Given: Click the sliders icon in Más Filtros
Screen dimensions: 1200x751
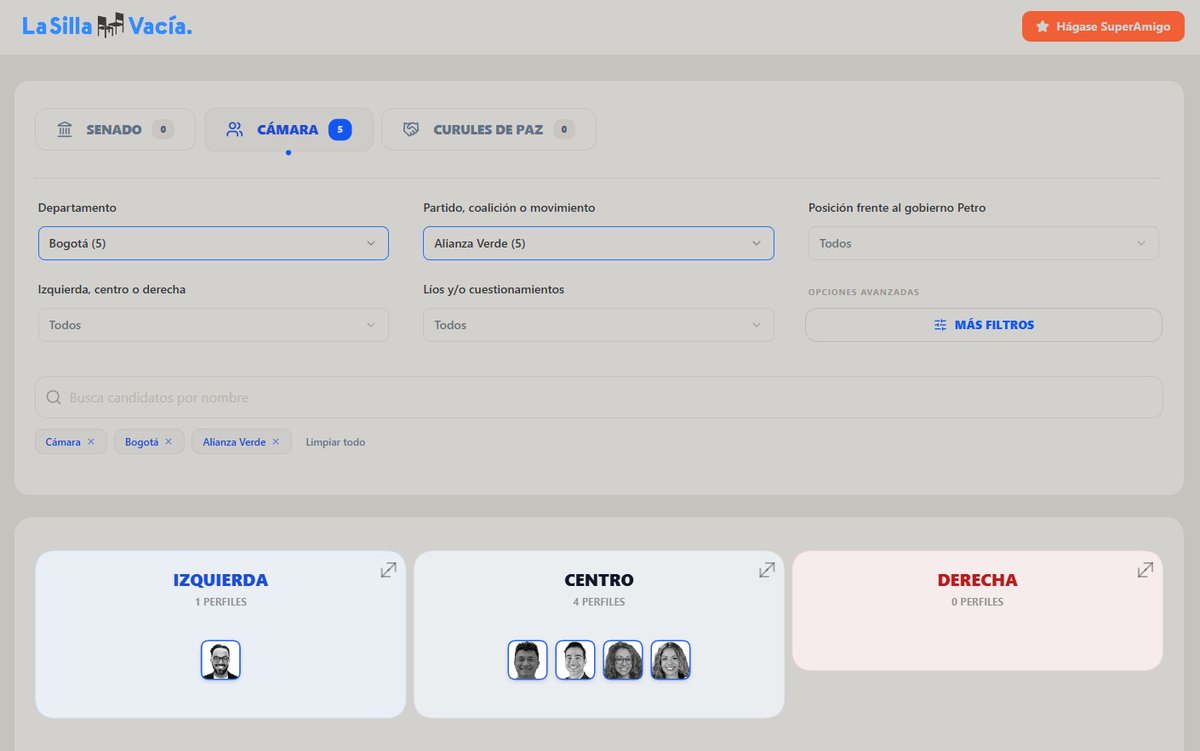Looking at the screenshot, I should [x=940, y=325].
